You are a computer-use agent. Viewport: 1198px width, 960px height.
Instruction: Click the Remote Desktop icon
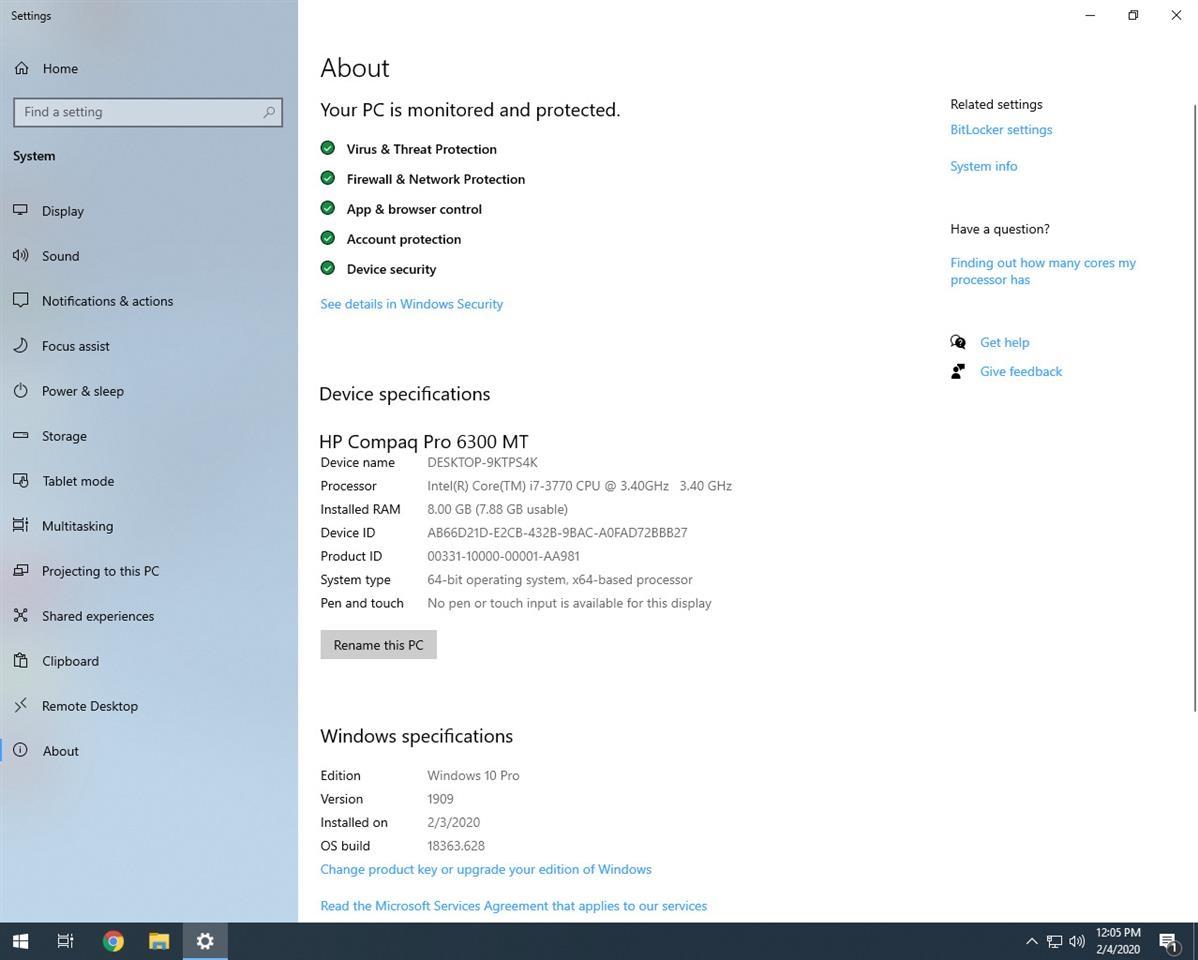tap(21, 705)
